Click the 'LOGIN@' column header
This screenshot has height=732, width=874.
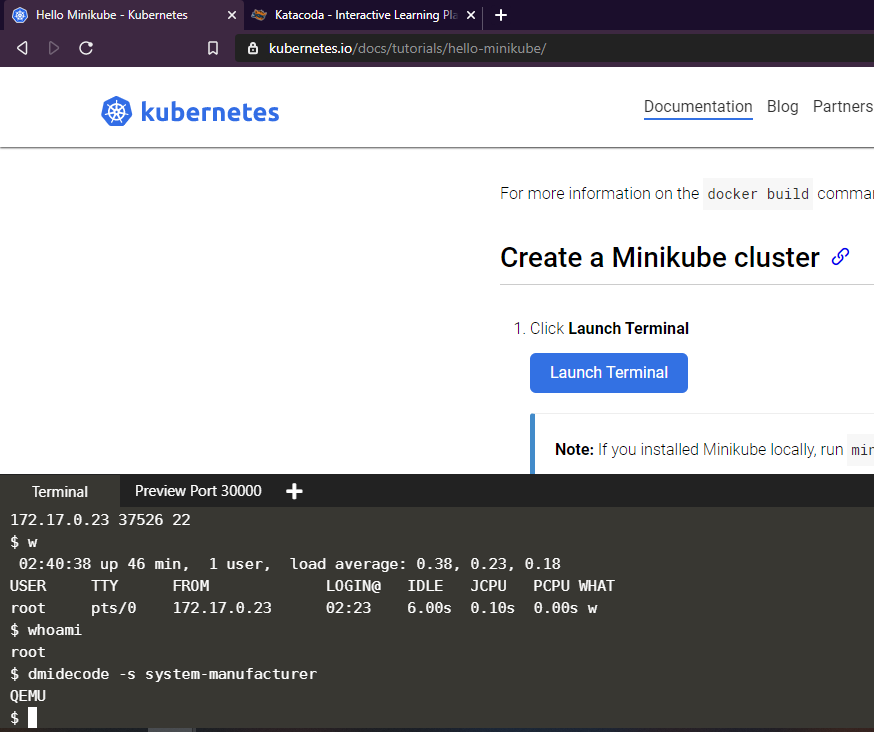(x=353, y=586)
